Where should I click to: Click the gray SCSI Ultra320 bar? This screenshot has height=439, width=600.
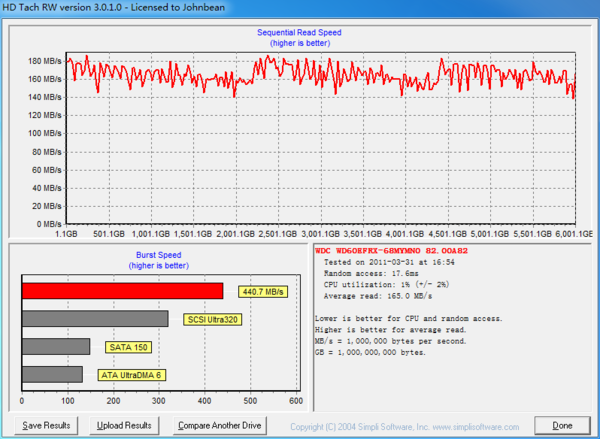(x=94, y=319)
